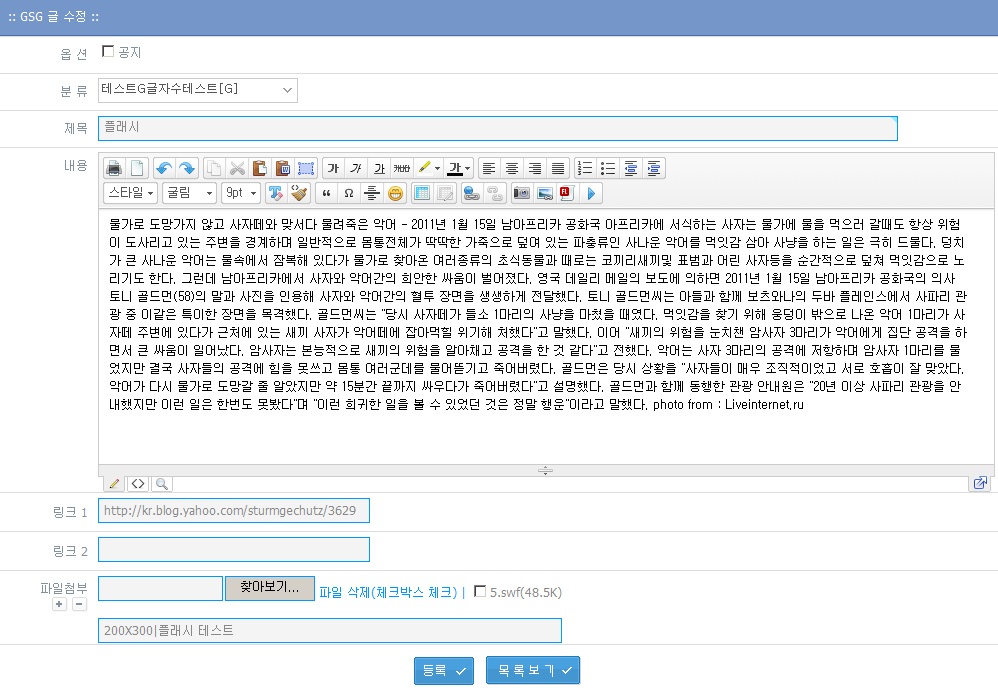Click the print icon in editor toolbar
998x691 pixels.
[115, 168]
